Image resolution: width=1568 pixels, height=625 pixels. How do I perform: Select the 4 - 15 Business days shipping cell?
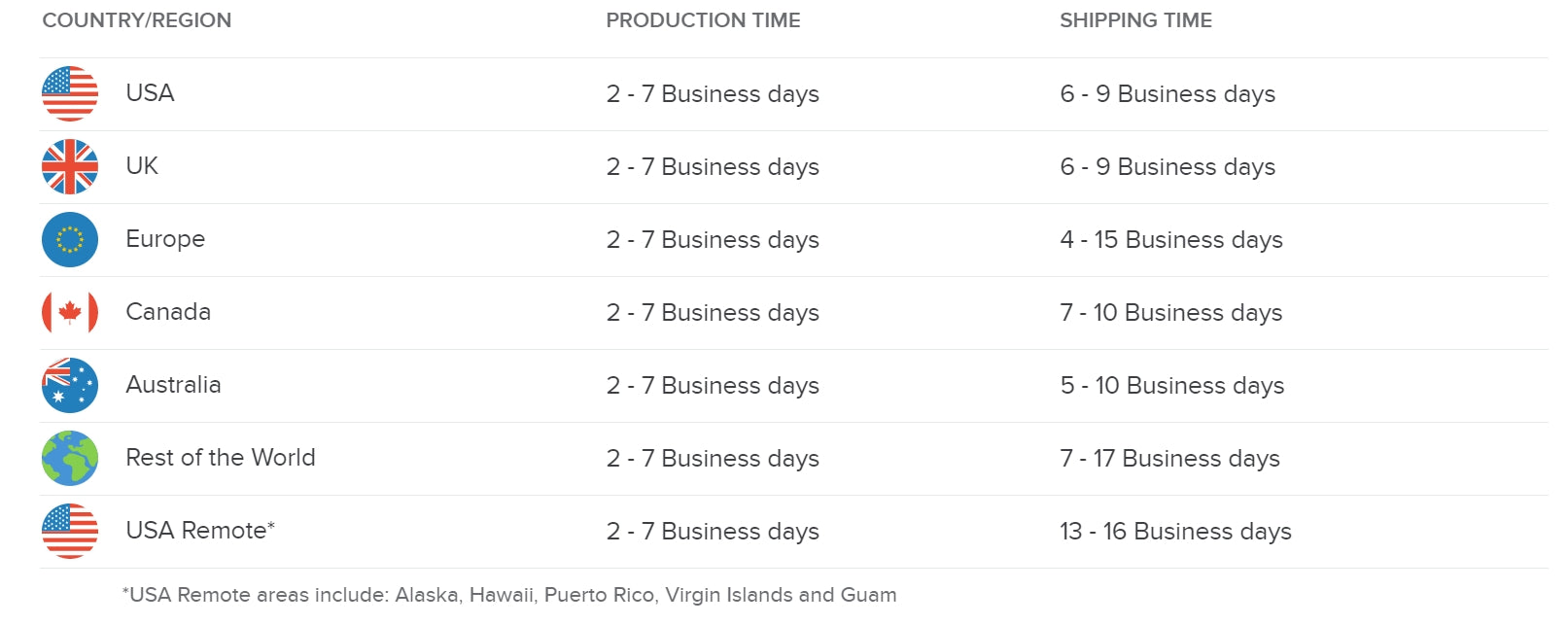click(1171, 240)
